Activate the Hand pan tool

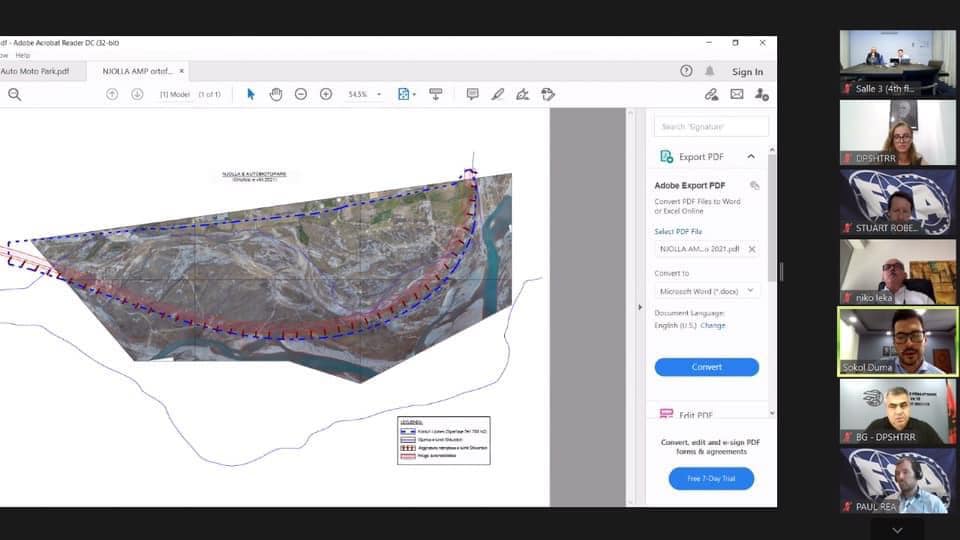click(276, 94)
